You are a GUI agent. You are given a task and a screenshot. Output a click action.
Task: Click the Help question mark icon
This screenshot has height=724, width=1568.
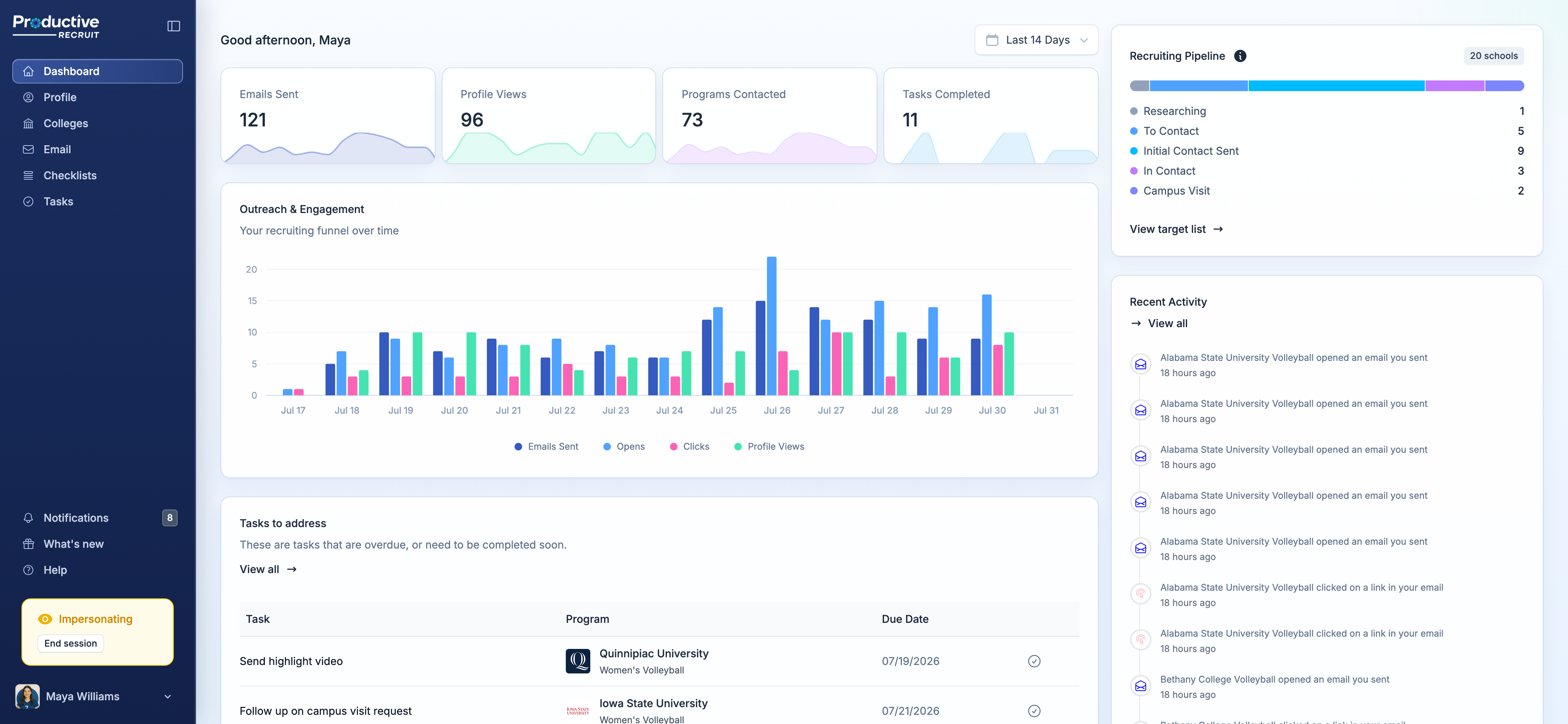tap(28, 570)
